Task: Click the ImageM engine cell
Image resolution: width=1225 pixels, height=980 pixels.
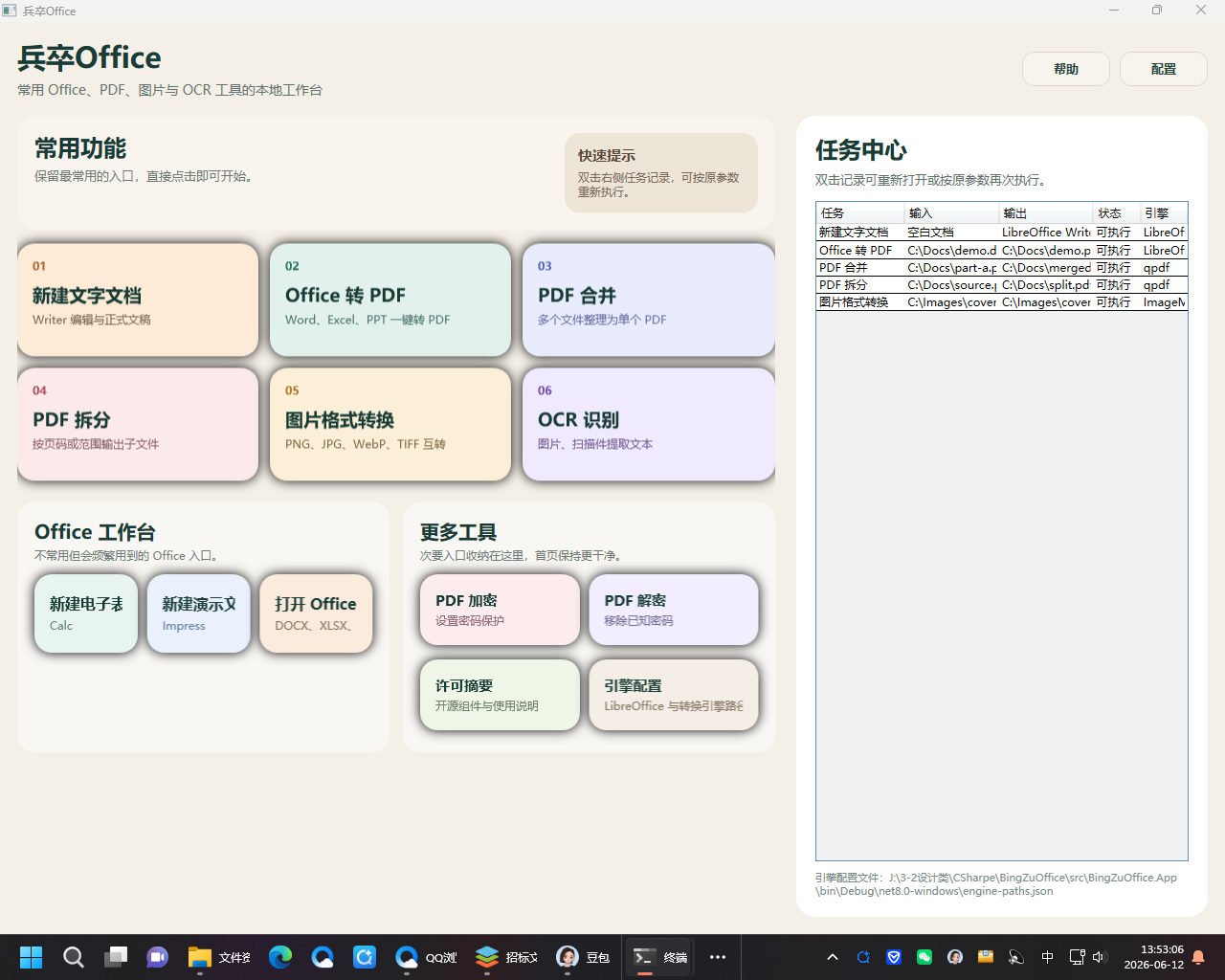Action: click(1164, 301)
